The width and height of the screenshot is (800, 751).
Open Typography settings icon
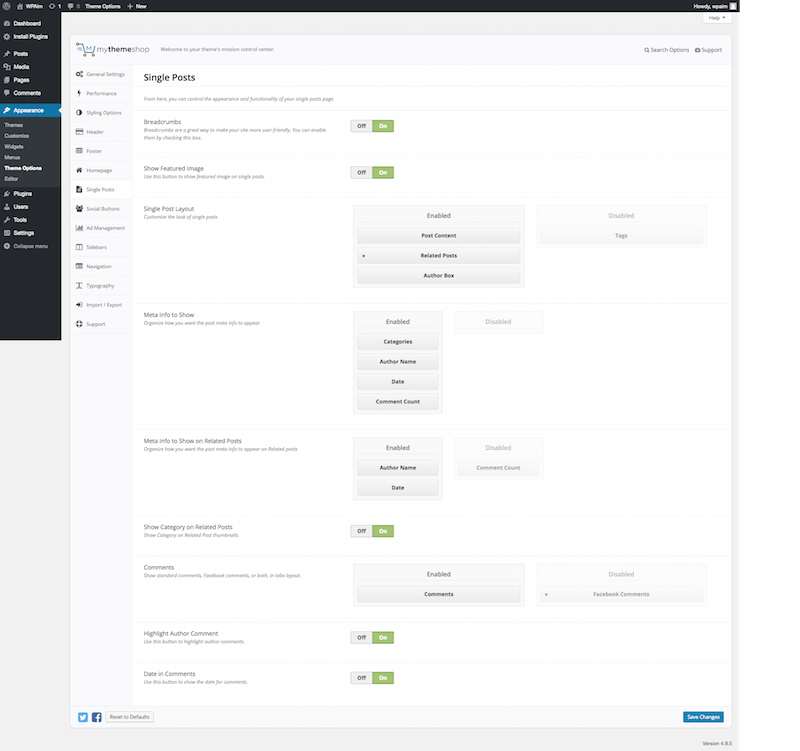tap(79, 286)
